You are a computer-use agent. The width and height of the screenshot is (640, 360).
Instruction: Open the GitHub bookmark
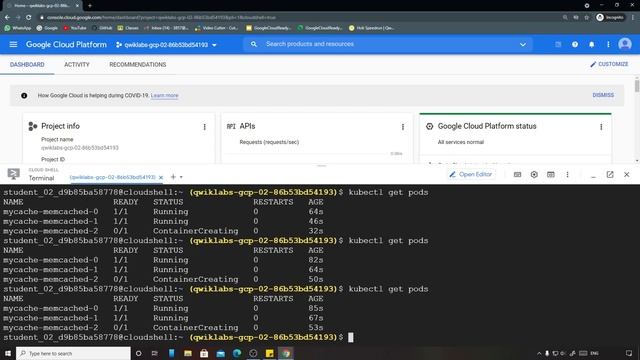click(102, 28)
